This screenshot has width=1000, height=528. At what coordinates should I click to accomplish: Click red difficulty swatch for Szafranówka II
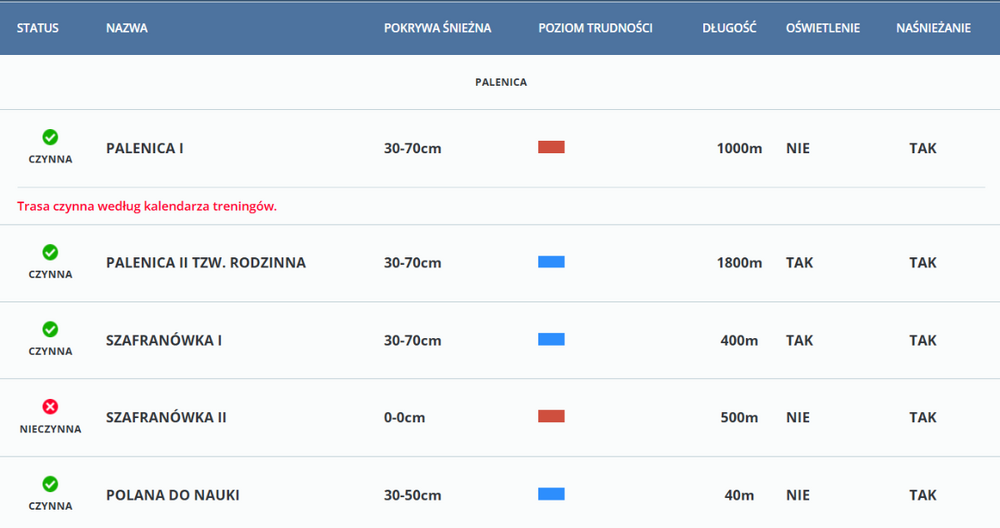tap(551, 417)
